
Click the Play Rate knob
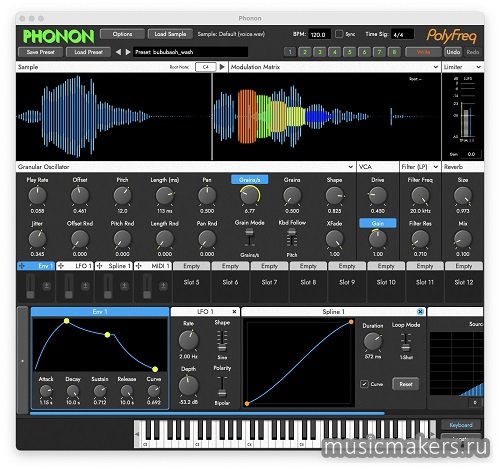37,196
